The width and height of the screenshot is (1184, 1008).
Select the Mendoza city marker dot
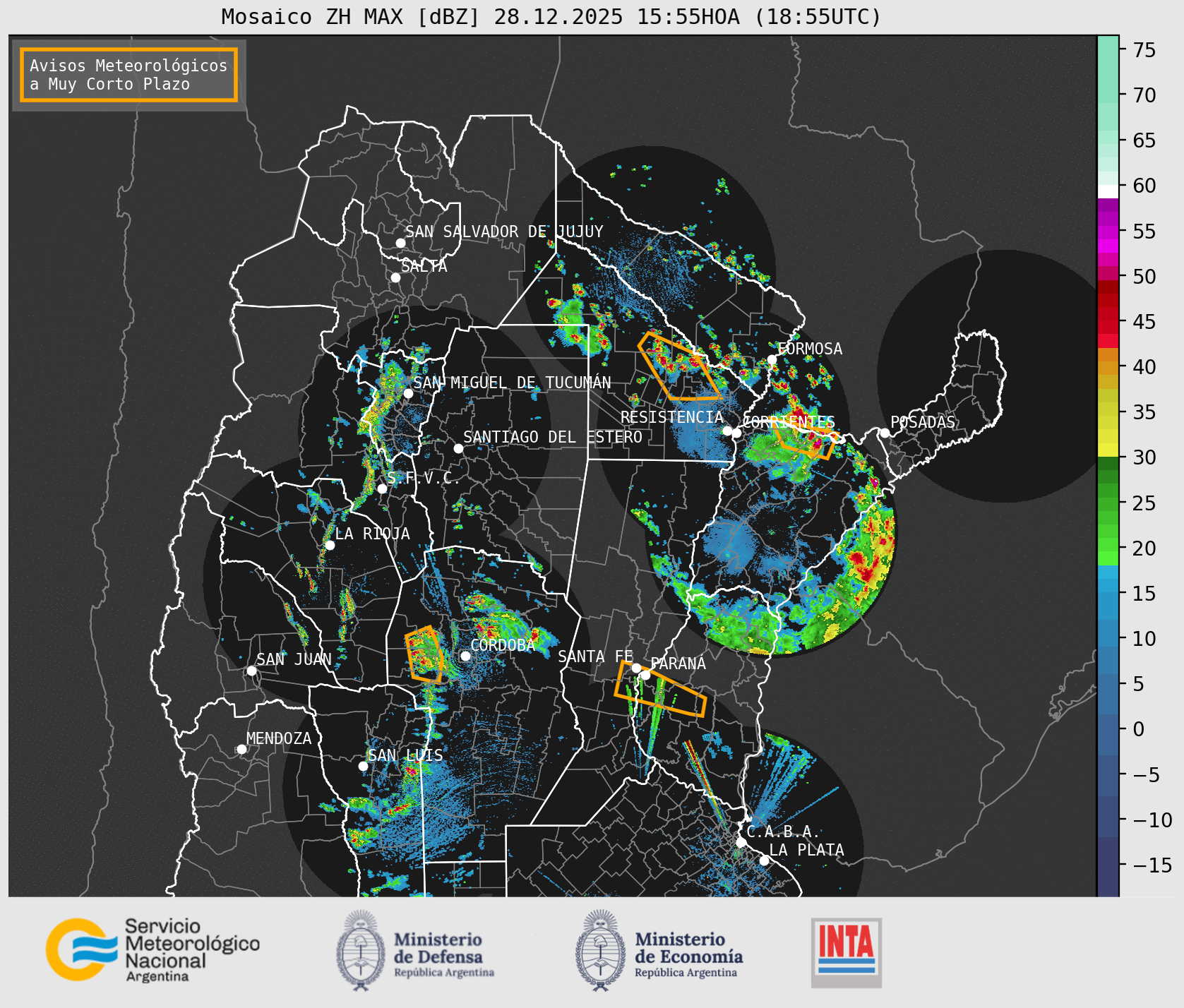(x=241, y=749)
